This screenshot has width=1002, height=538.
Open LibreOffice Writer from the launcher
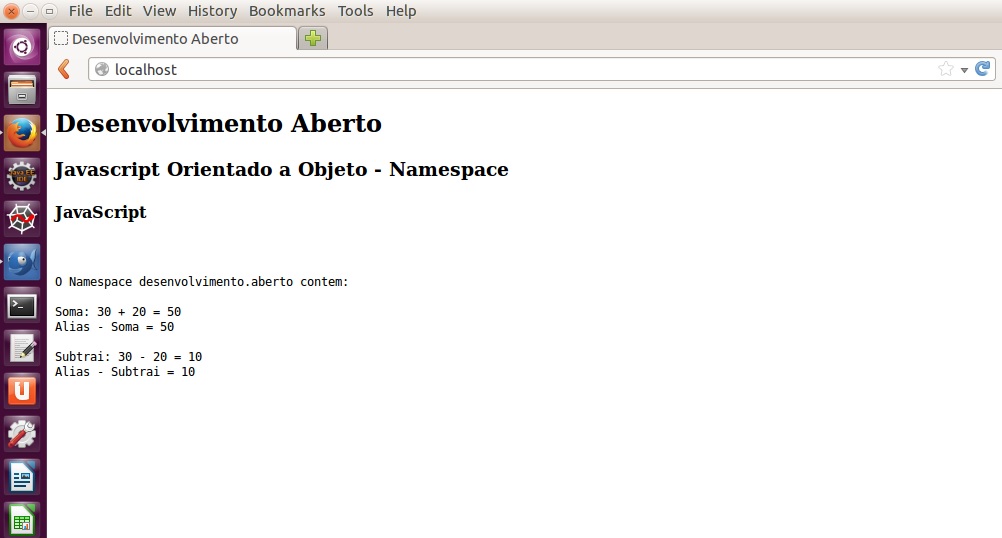pos(22,477)
